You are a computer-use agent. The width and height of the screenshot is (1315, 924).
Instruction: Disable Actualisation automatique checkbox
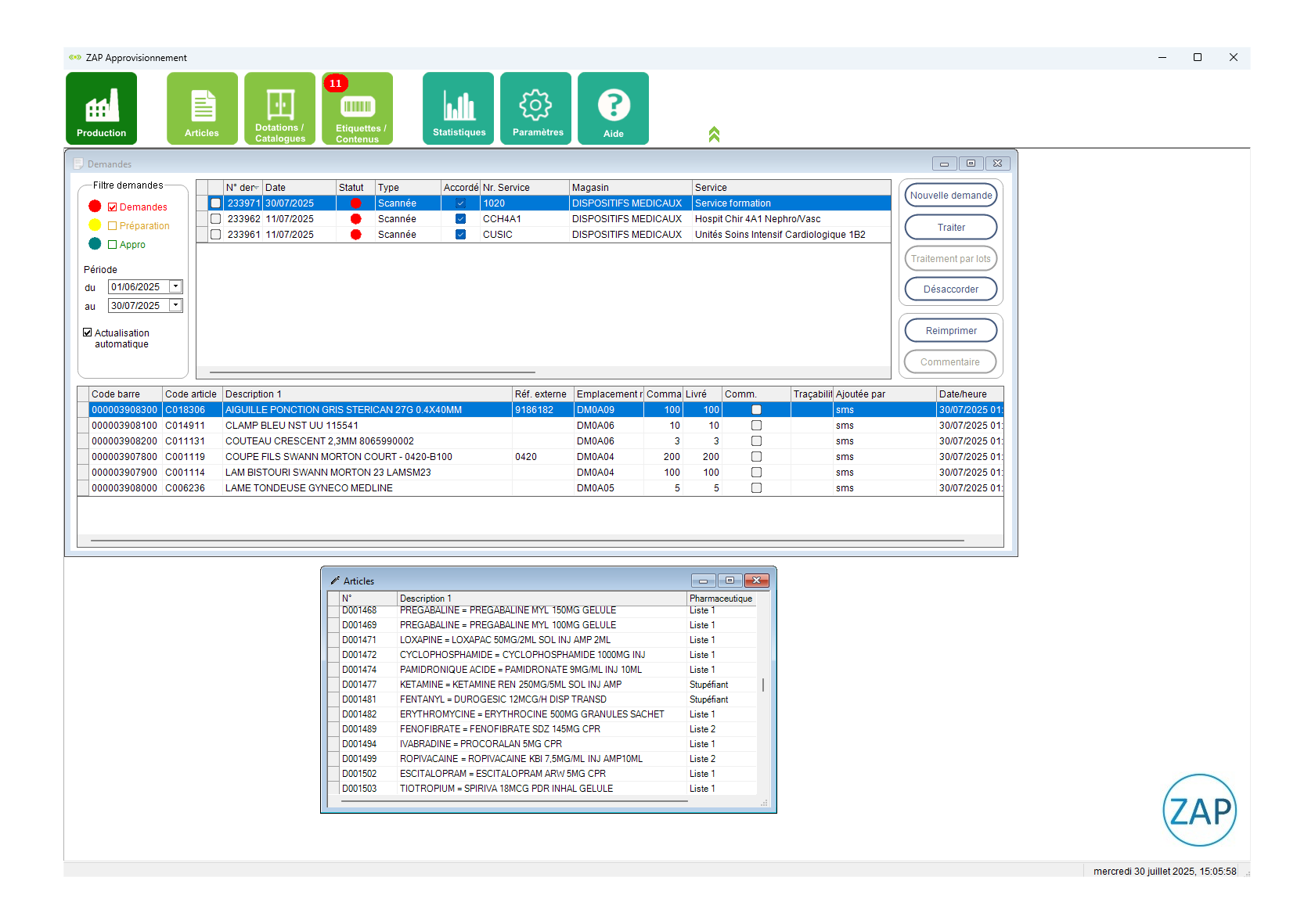(x=88, y=333)
